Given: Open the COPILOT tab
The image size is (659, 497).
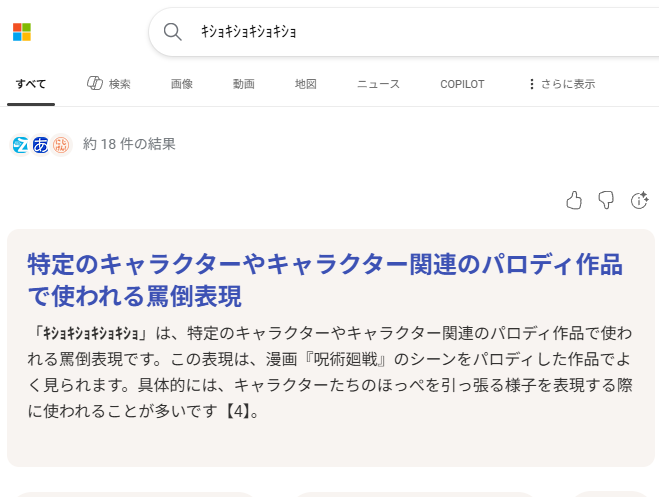Looking at the screenshot, I should click(462, 84).
